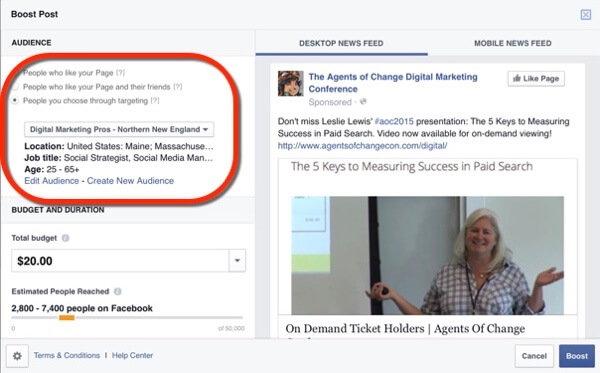Viewport: 600px width, 373px height.
Task: Open the Digital Marketing Pros audience dropdown
Action: [119, 129]
